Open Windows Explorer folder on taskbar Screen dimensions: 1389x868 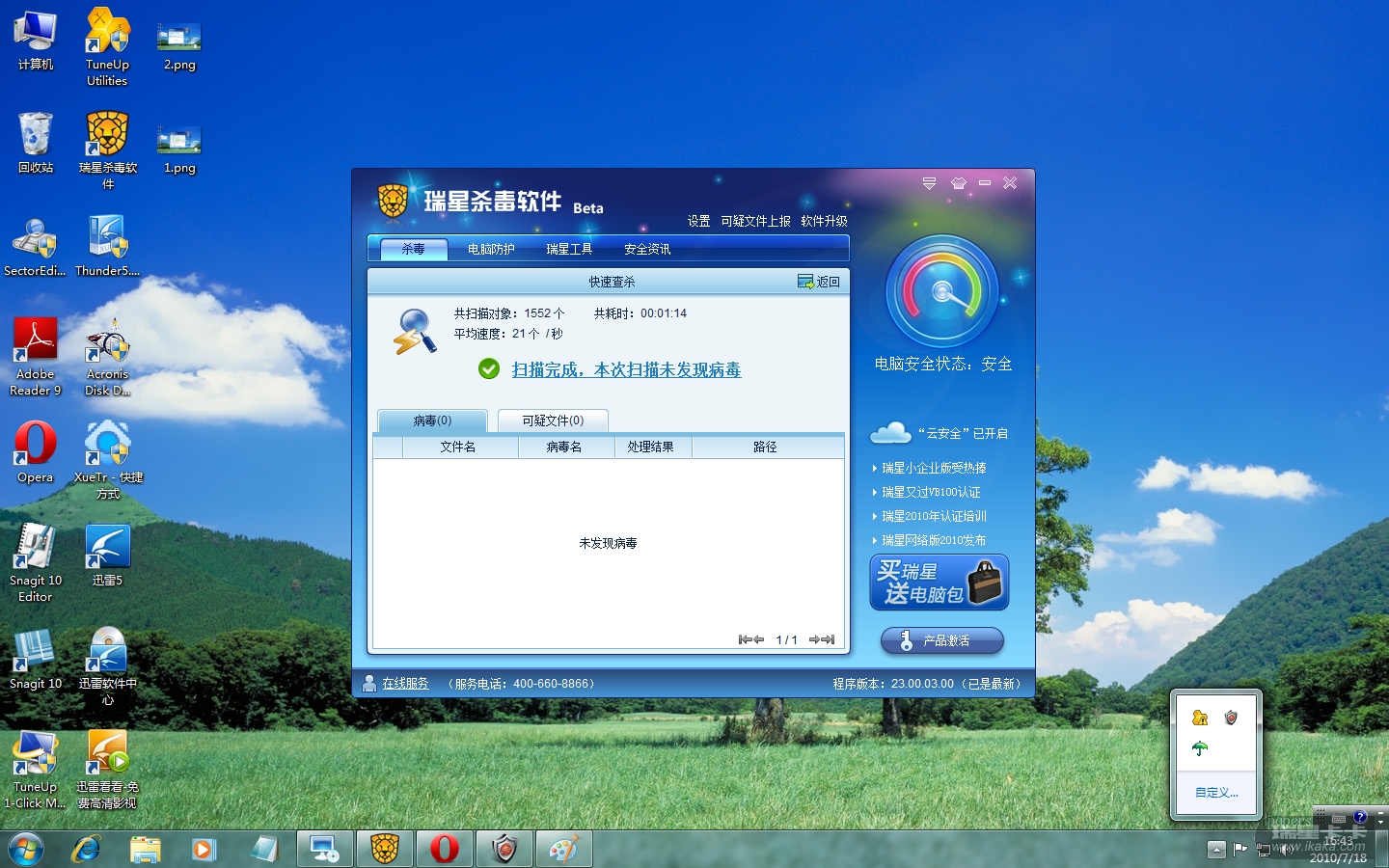146,849
